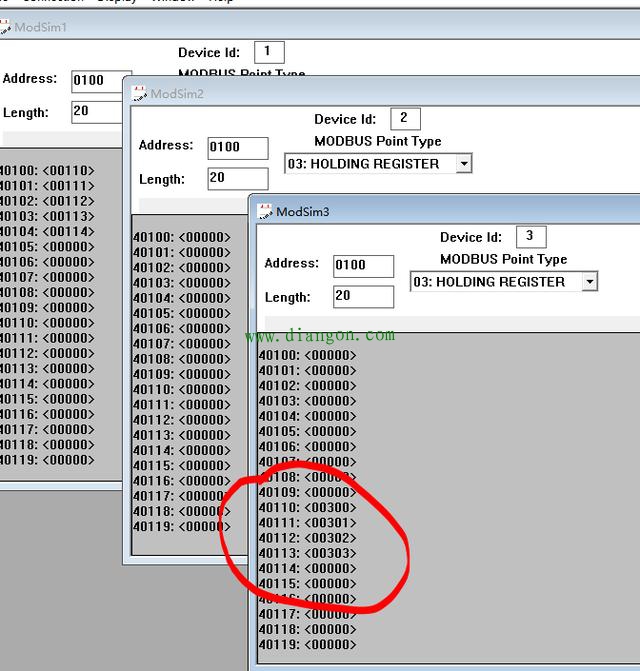Select the Device Id box showing 1
This screenshot has width=640, height=671.
coord(268,51)
